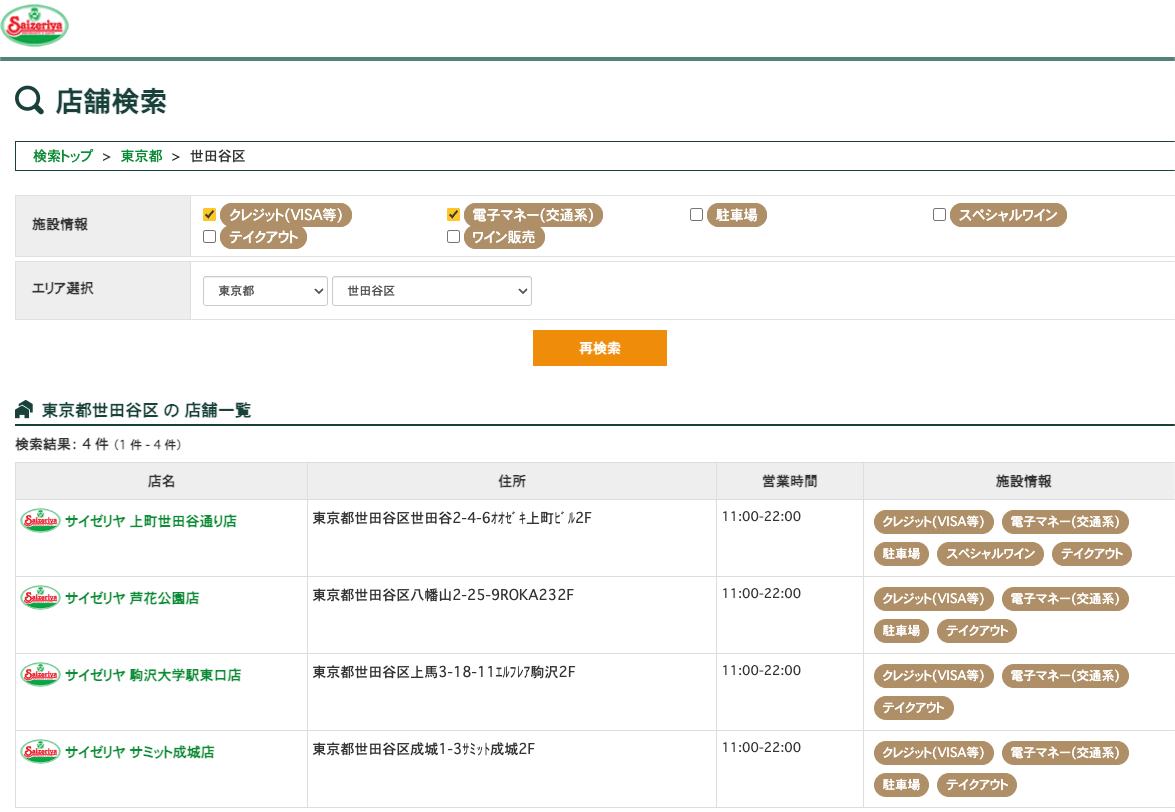Open the 世田谷区 area dropdown
This screenshot has height=812, width=1175.
(x=431, y=291)
